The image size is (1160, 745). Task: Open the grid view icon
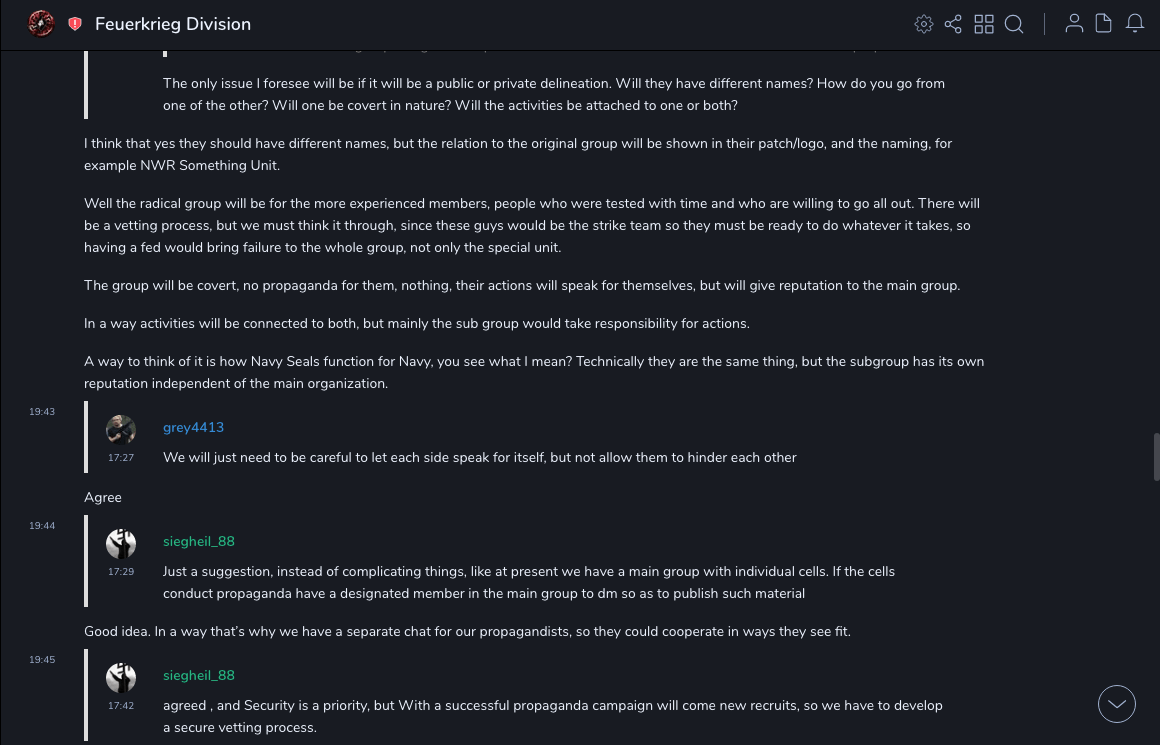984,24
